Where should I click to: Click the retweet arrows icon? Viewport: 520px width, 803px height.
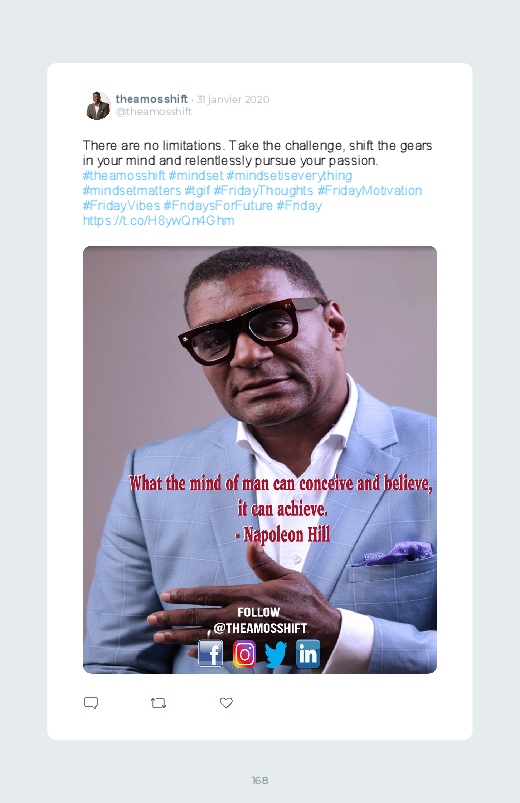click(x=158, y=703)
